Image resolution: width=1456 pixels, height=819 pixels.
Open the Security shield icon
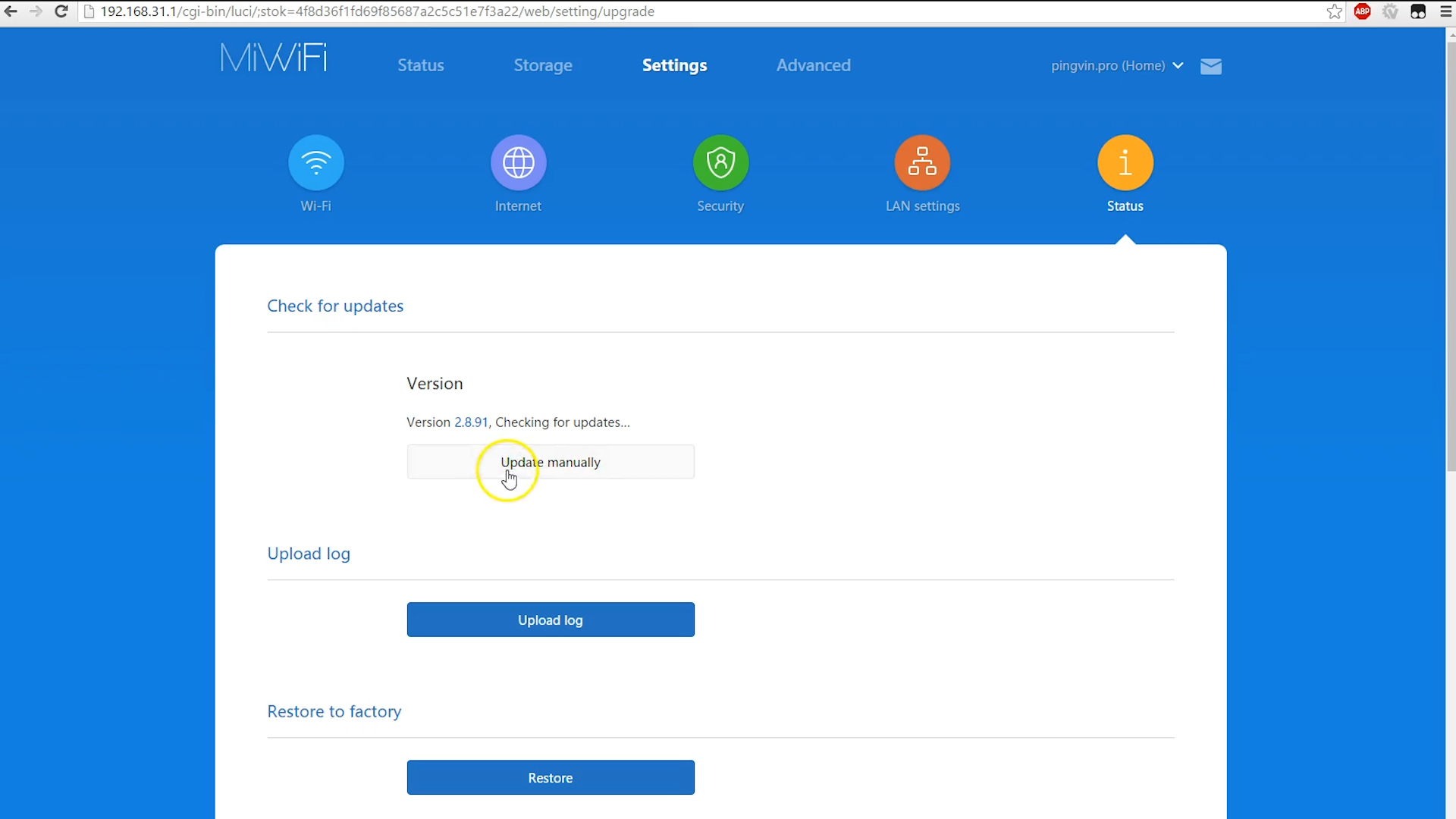pyautogui.click(x=720, y=162)
